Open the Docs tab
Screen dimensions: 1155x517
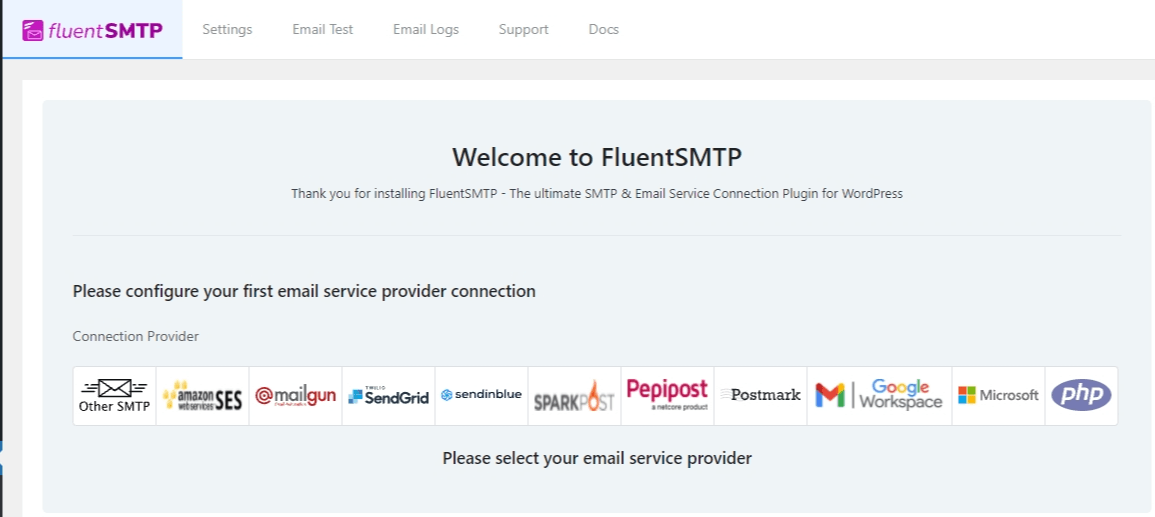603,29
